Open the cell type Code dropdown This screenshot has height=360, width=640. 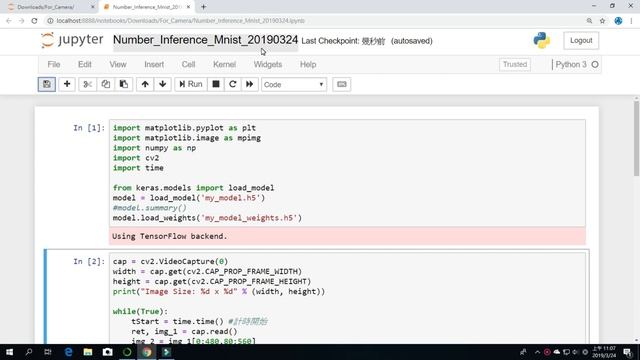pyautogui.click(x=294, y=84)
